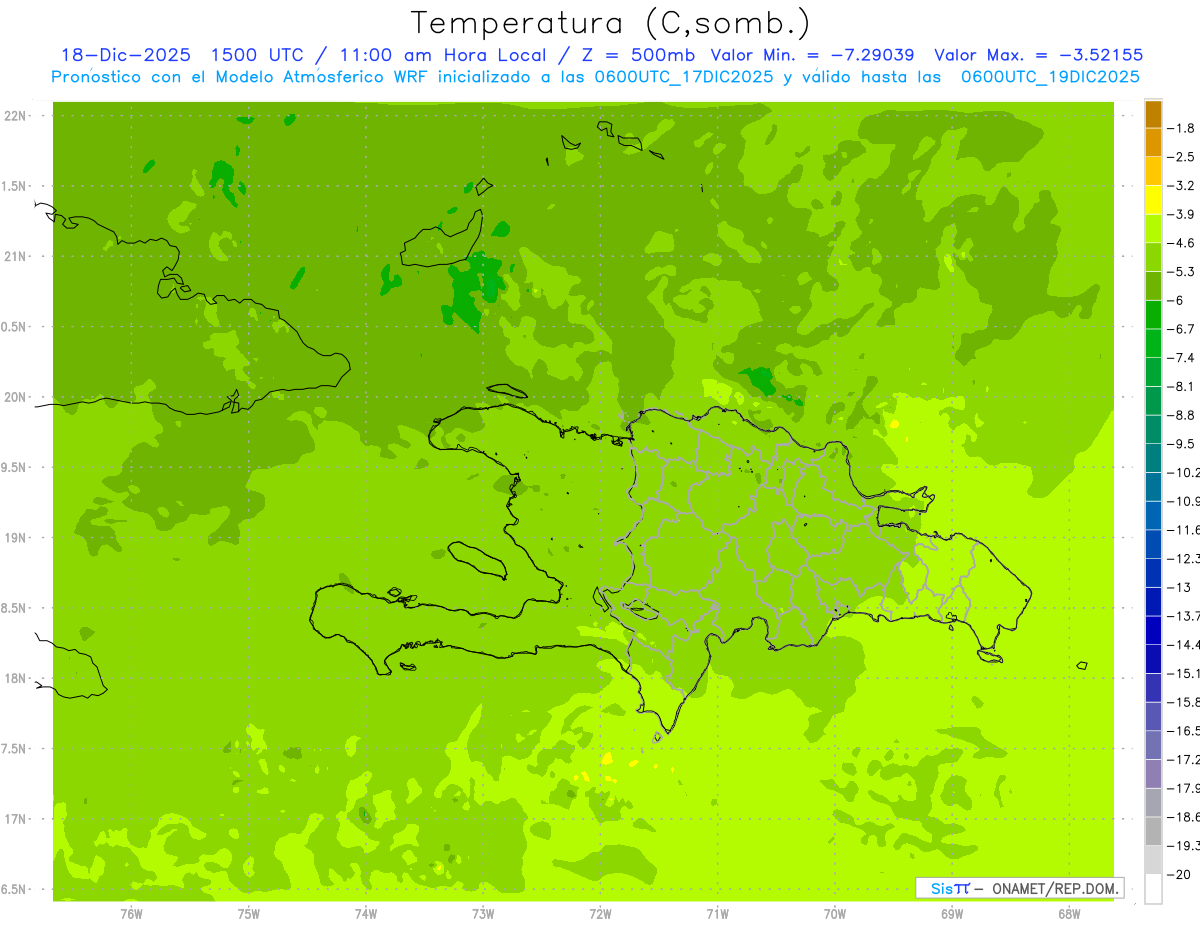Screen dimensions: 1200x927
Task: Click the orange swatch between -1.8 and -2.5
Action: (1153, 142)
